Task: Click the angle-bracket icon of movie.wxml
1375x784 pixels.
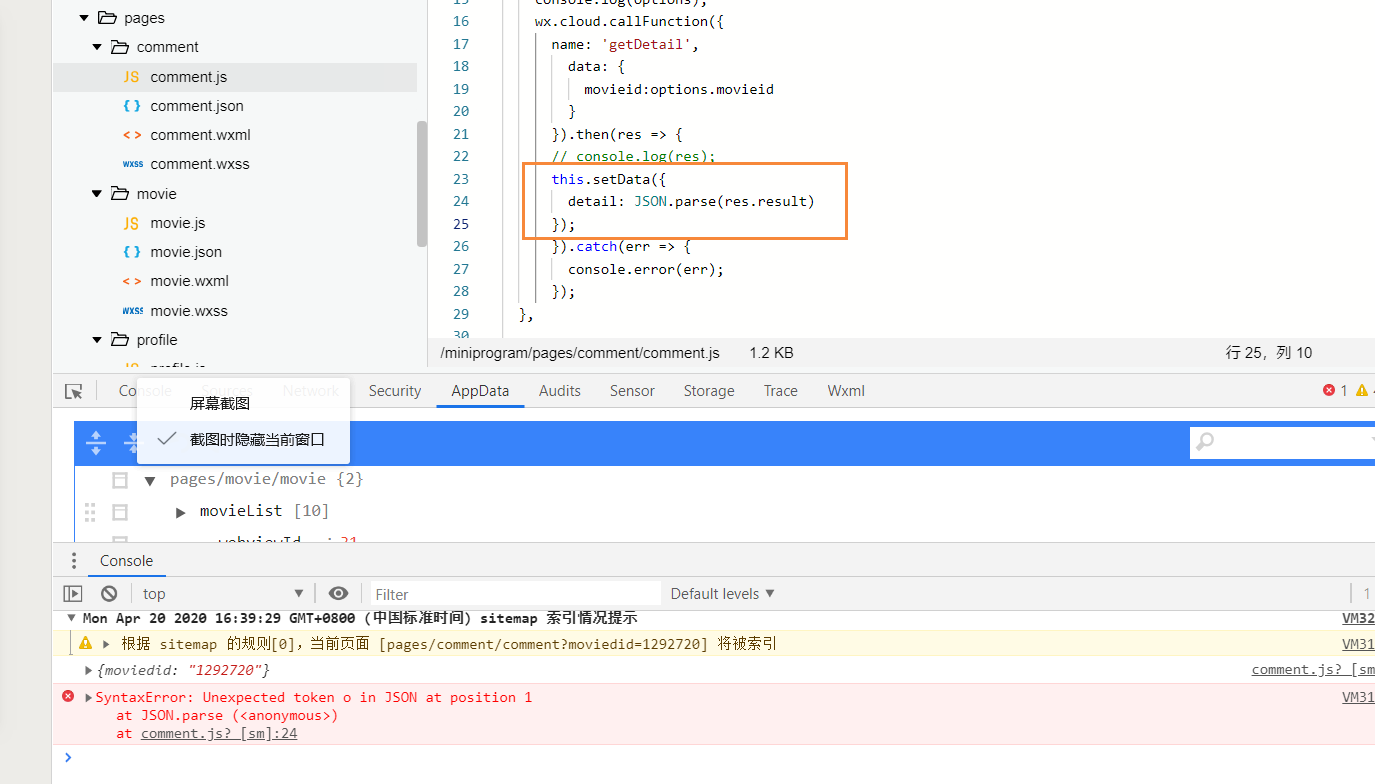Action: (132, 281)
